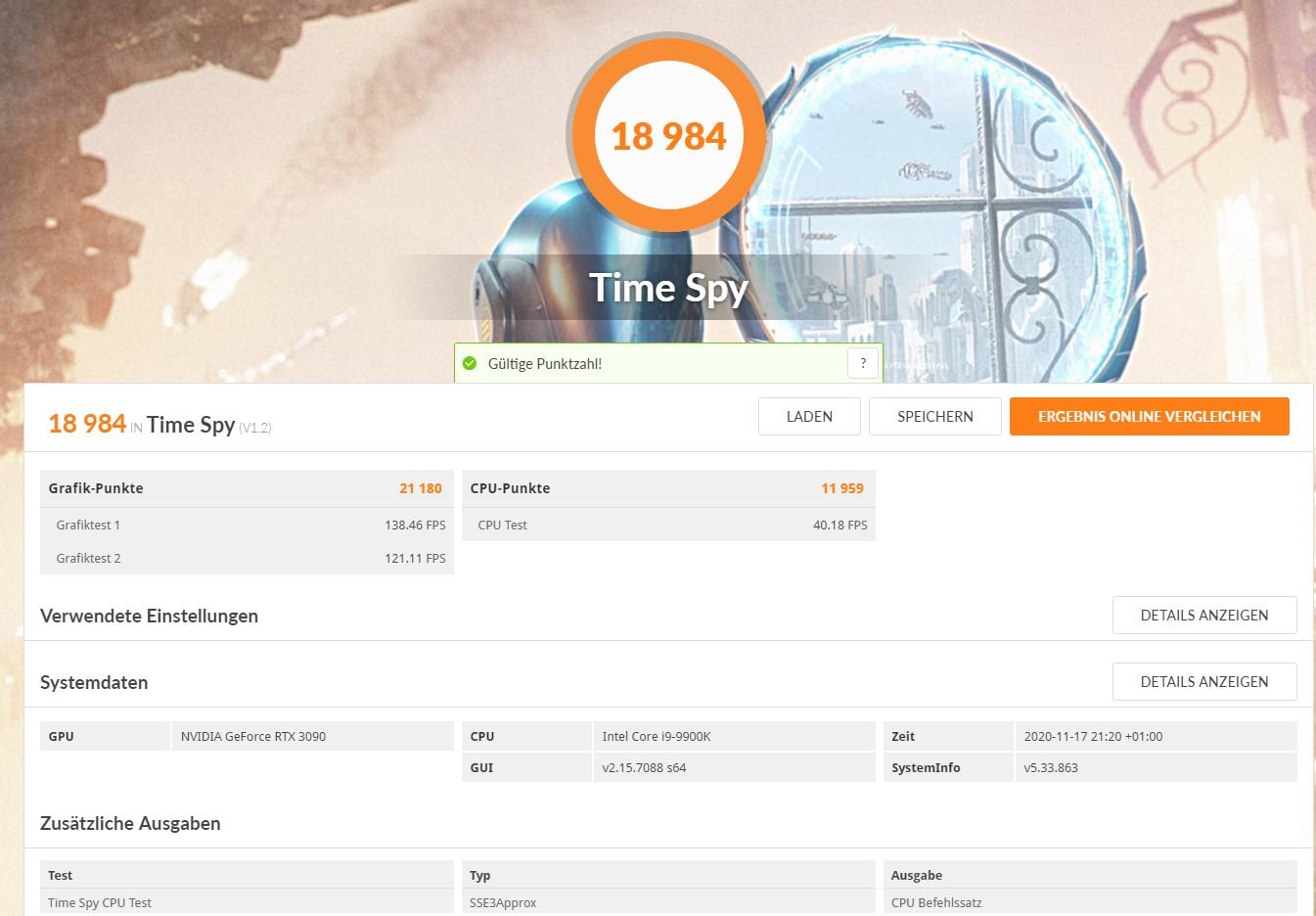Select NVIDIA GeForce RTX 3090 cell
This screenshot has height=916, width=1316.
pyautogui.click(x=312, y=736)
